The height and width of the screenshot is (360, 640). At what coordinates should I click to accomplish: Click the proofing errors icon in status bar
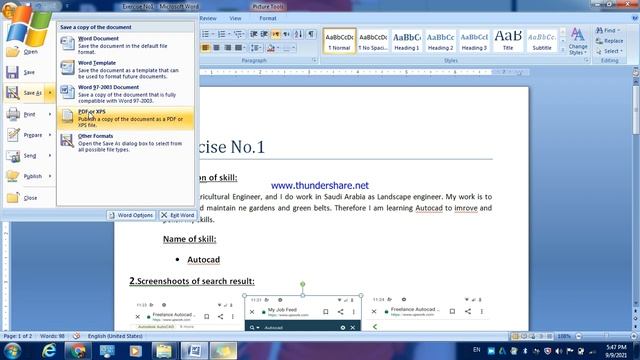click(76, 336)
